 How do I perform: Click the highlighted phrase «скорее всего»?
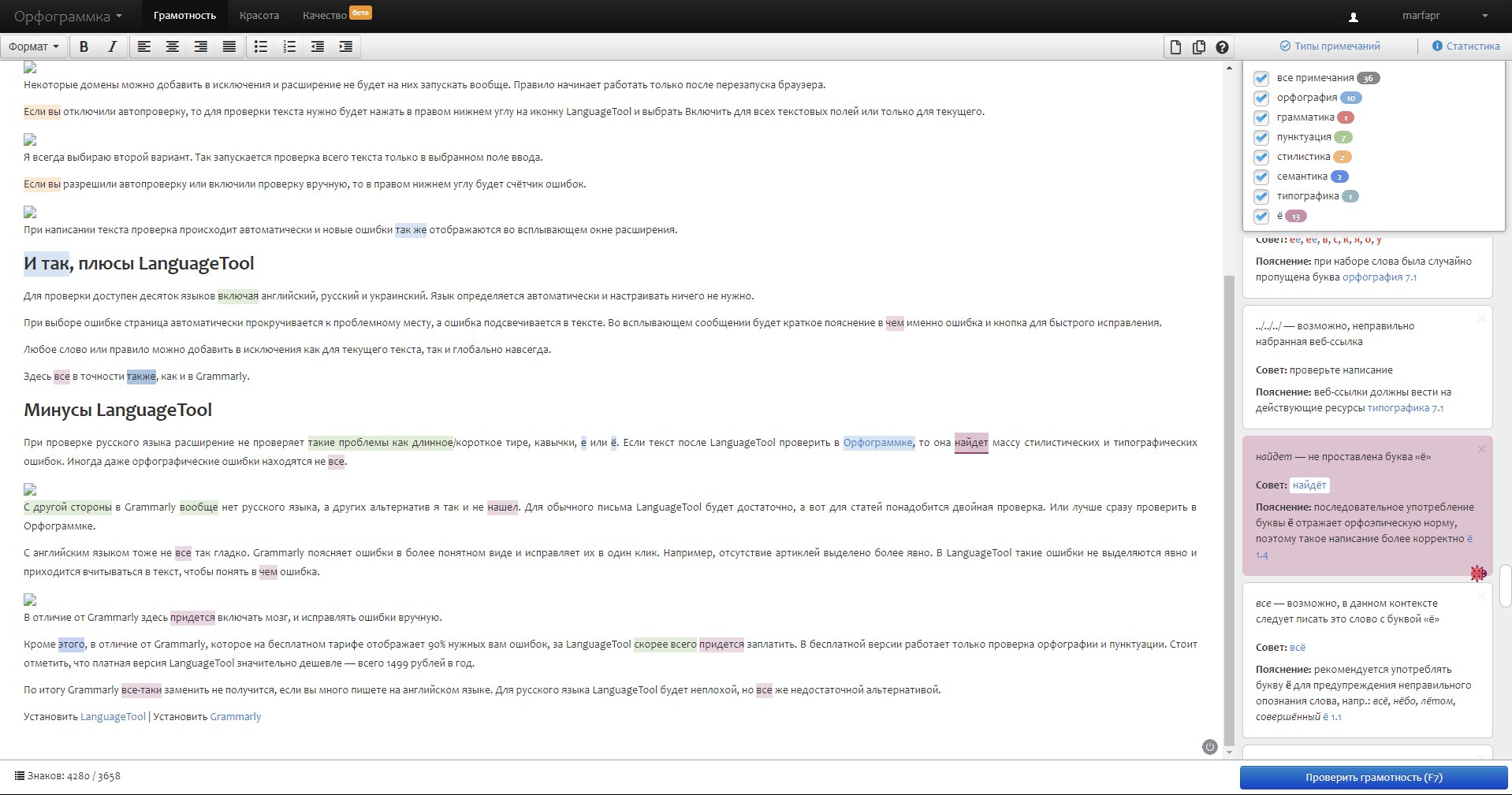pos(665,645)
